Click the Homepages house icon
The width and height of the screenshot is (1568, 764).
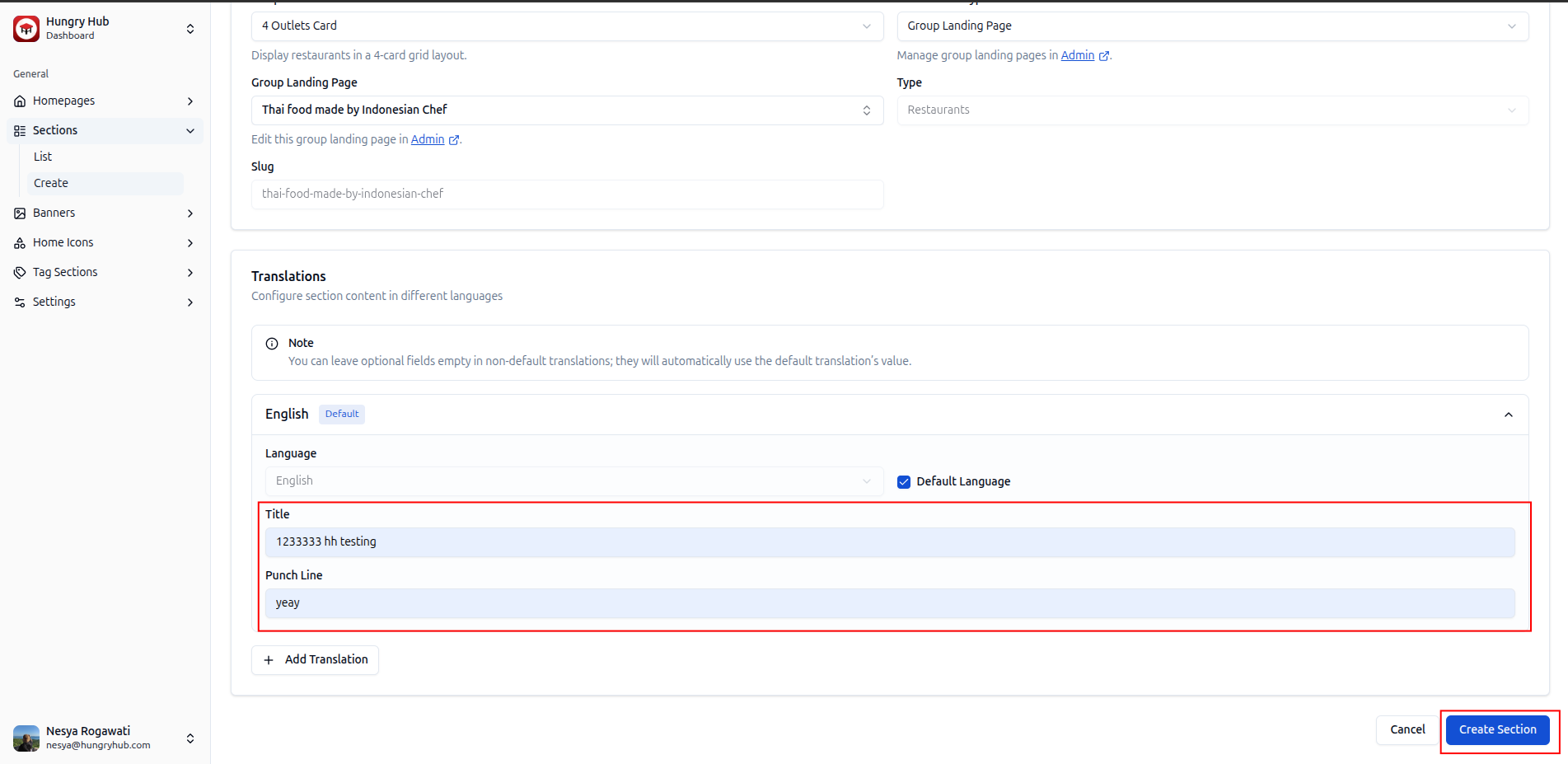tap(20, 101)
